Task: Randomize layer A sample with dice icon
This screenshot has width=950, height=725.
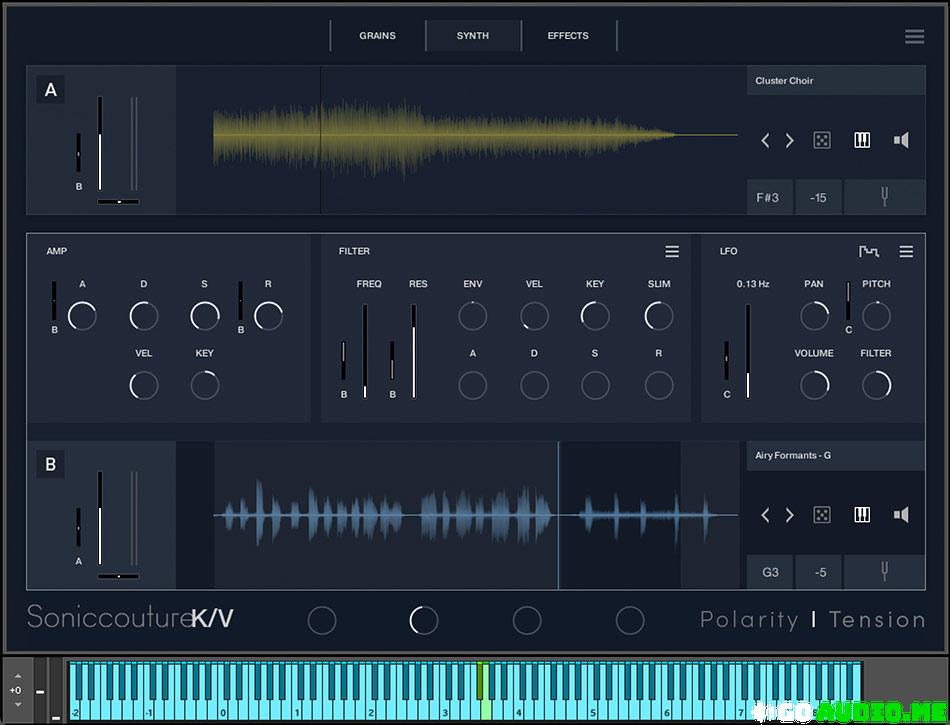Action: 820,141
